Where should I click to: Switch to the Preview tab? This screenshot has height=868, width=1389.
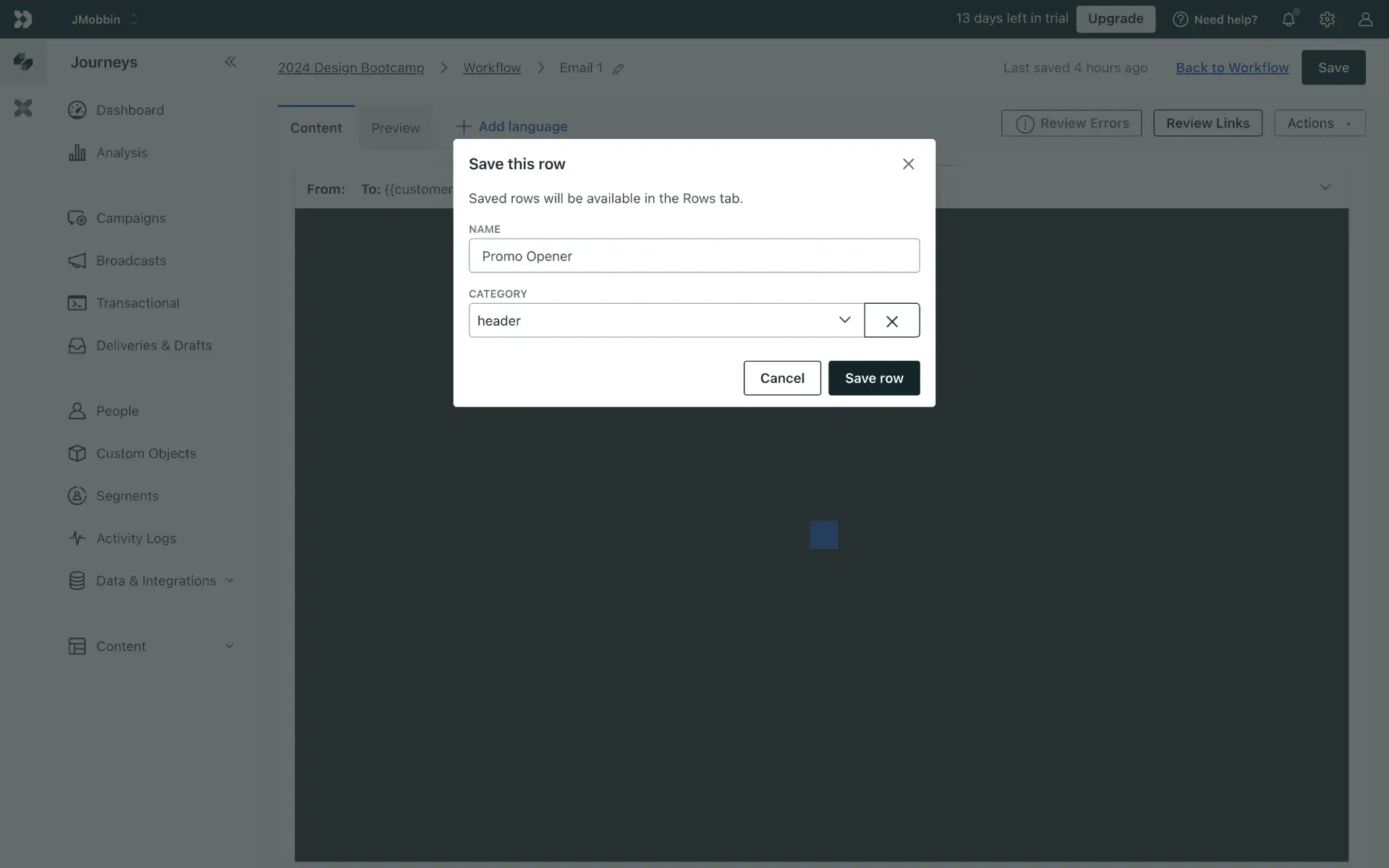click(x=396, y=128)
